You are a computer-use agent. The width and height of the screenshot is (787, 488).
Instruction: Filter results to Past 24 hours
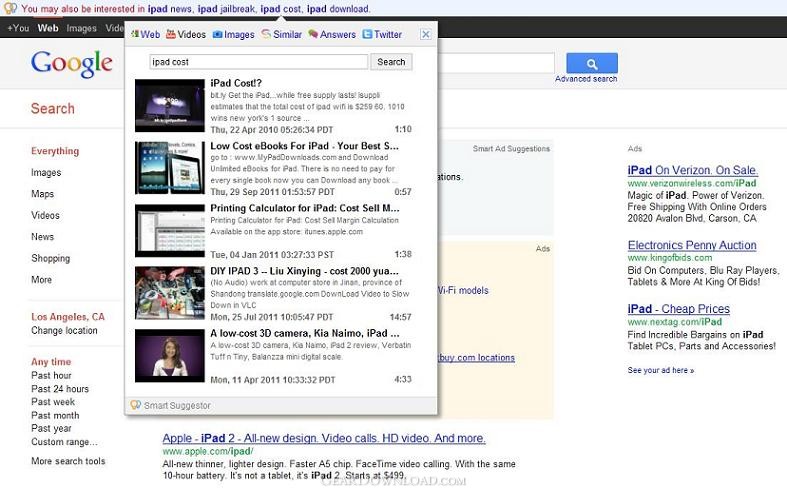[60, 389]
